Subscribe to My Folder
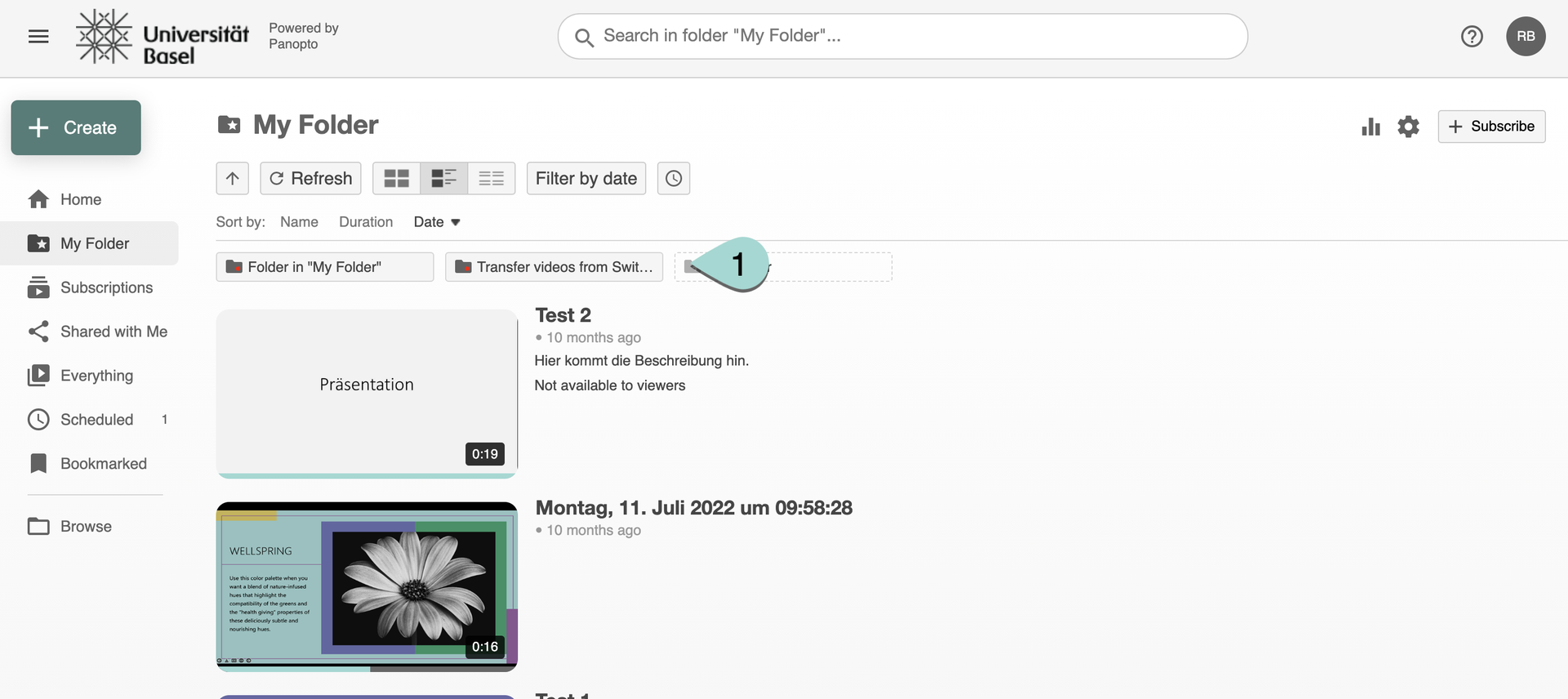 tap(1491, 127)
